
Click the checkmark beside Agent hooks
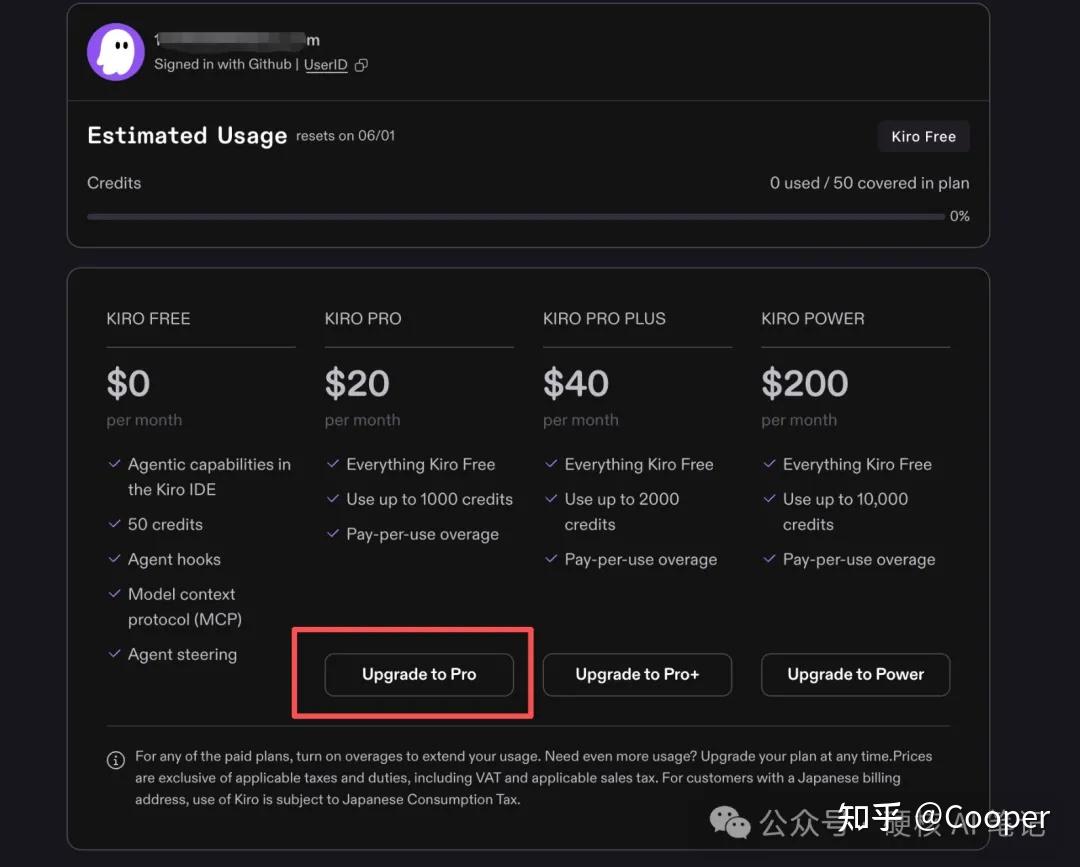coord(114,558)
